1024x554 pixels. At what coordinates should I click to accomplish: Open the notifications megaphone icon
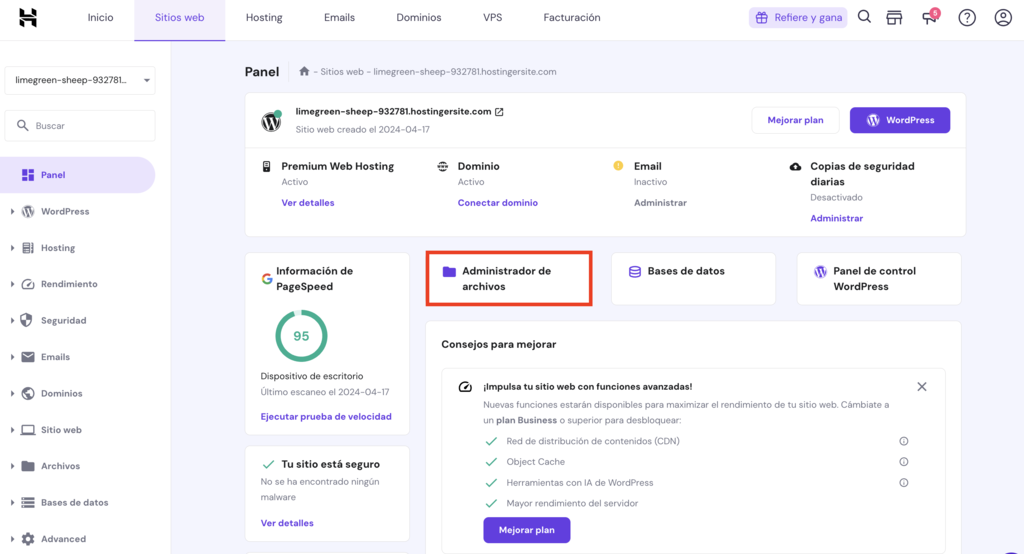pyautogui.click(x=930, y=17)
